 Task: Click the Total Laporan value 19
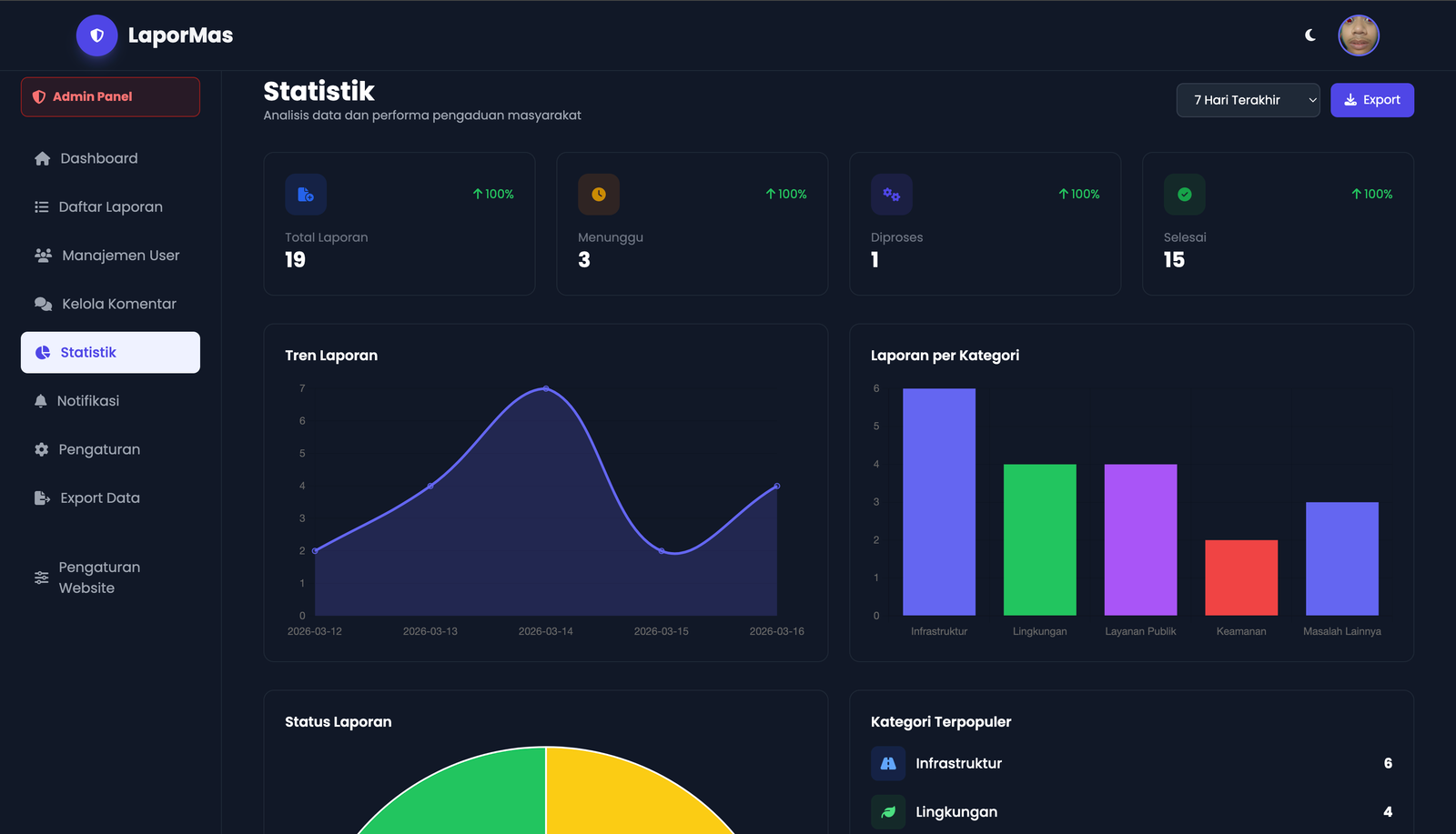(295, 260)
